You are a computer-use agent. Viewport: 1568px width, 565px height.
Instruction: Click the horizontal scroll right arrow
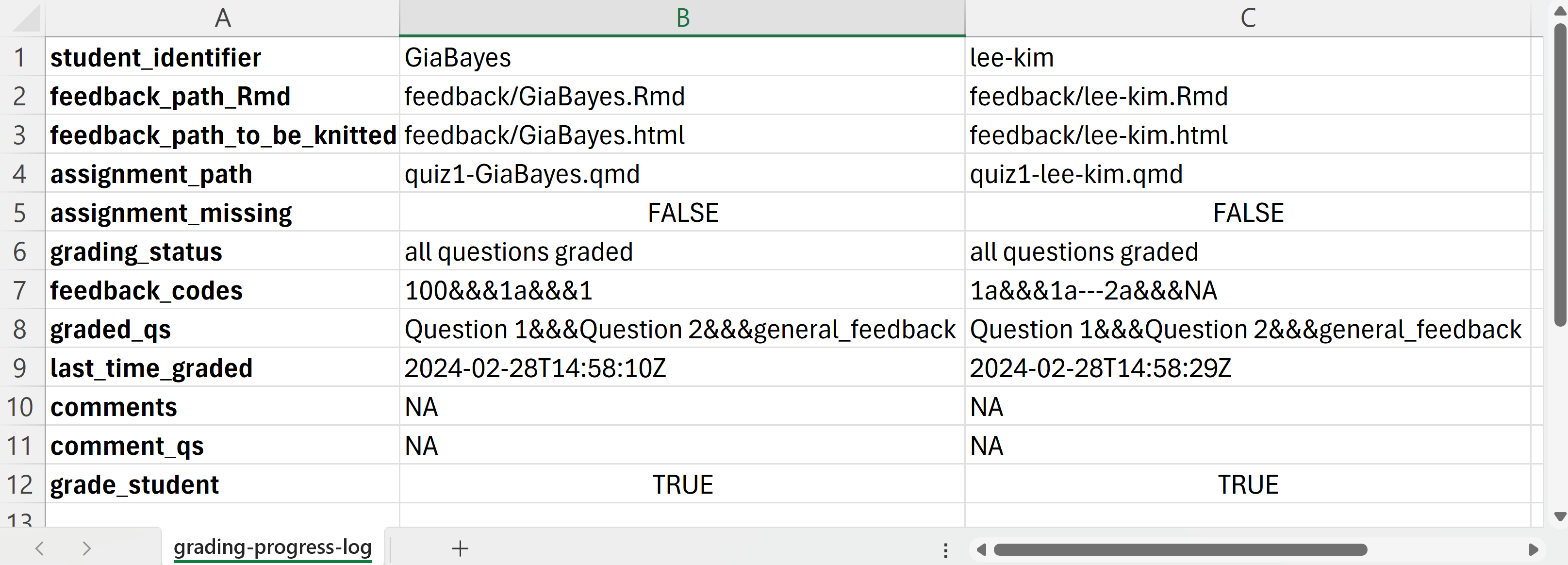[x=1534, y=550]
